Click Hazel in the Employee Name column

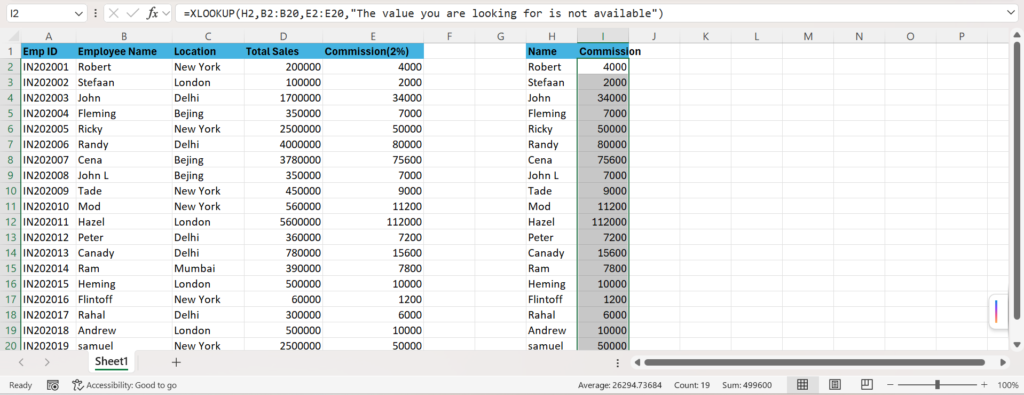point(124,222)
